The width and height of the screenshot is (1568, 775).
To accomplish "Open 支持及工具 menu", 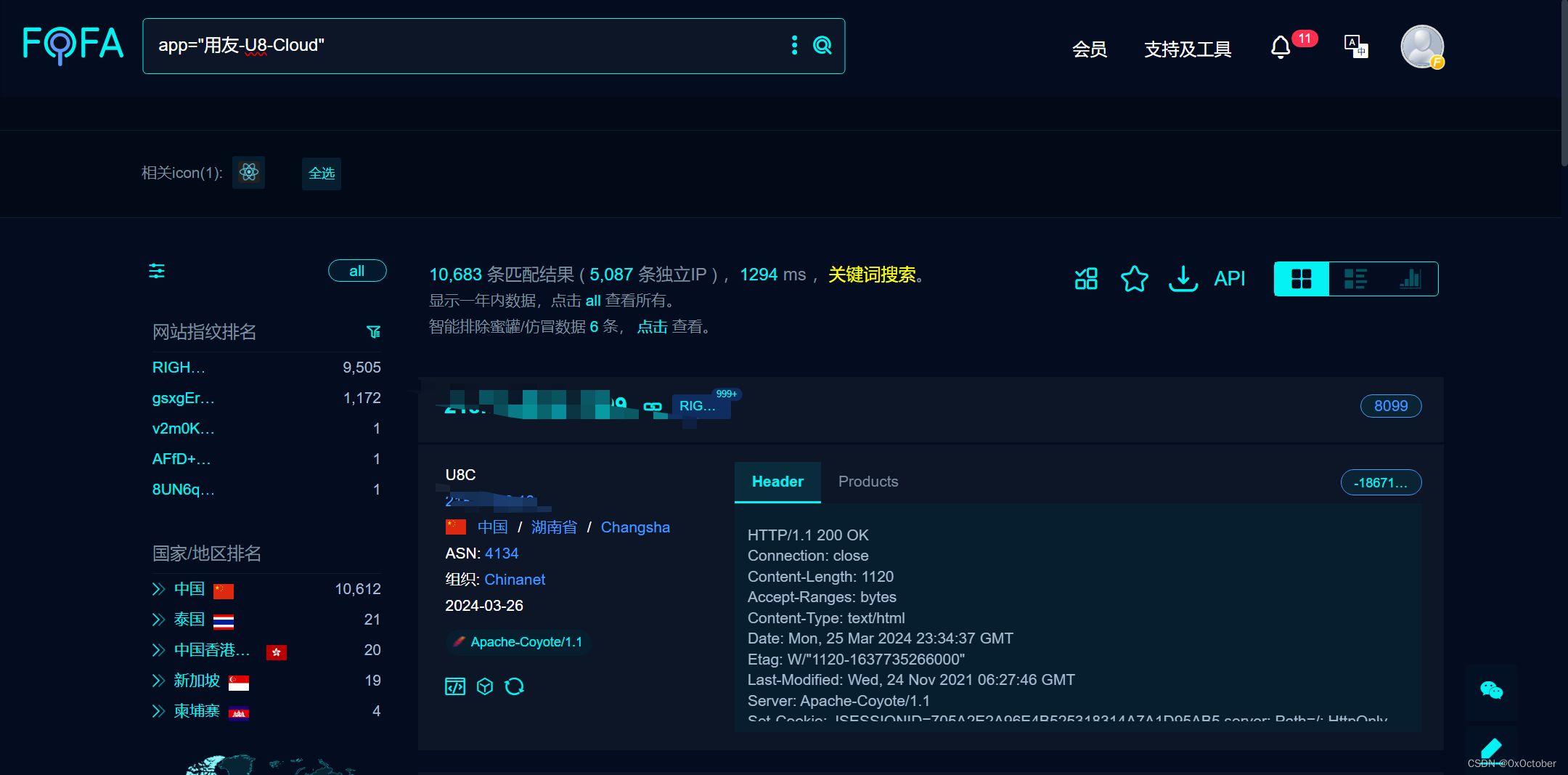I will [1188, 49].
